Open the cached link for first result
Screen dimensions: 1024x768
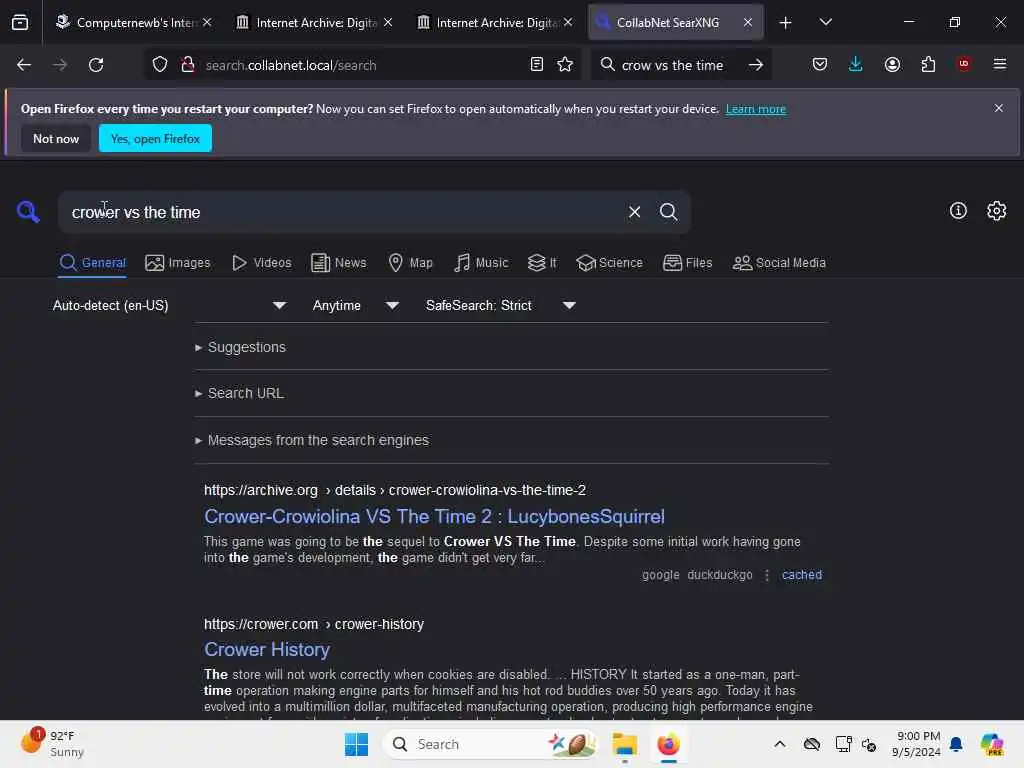pos(802,575)
